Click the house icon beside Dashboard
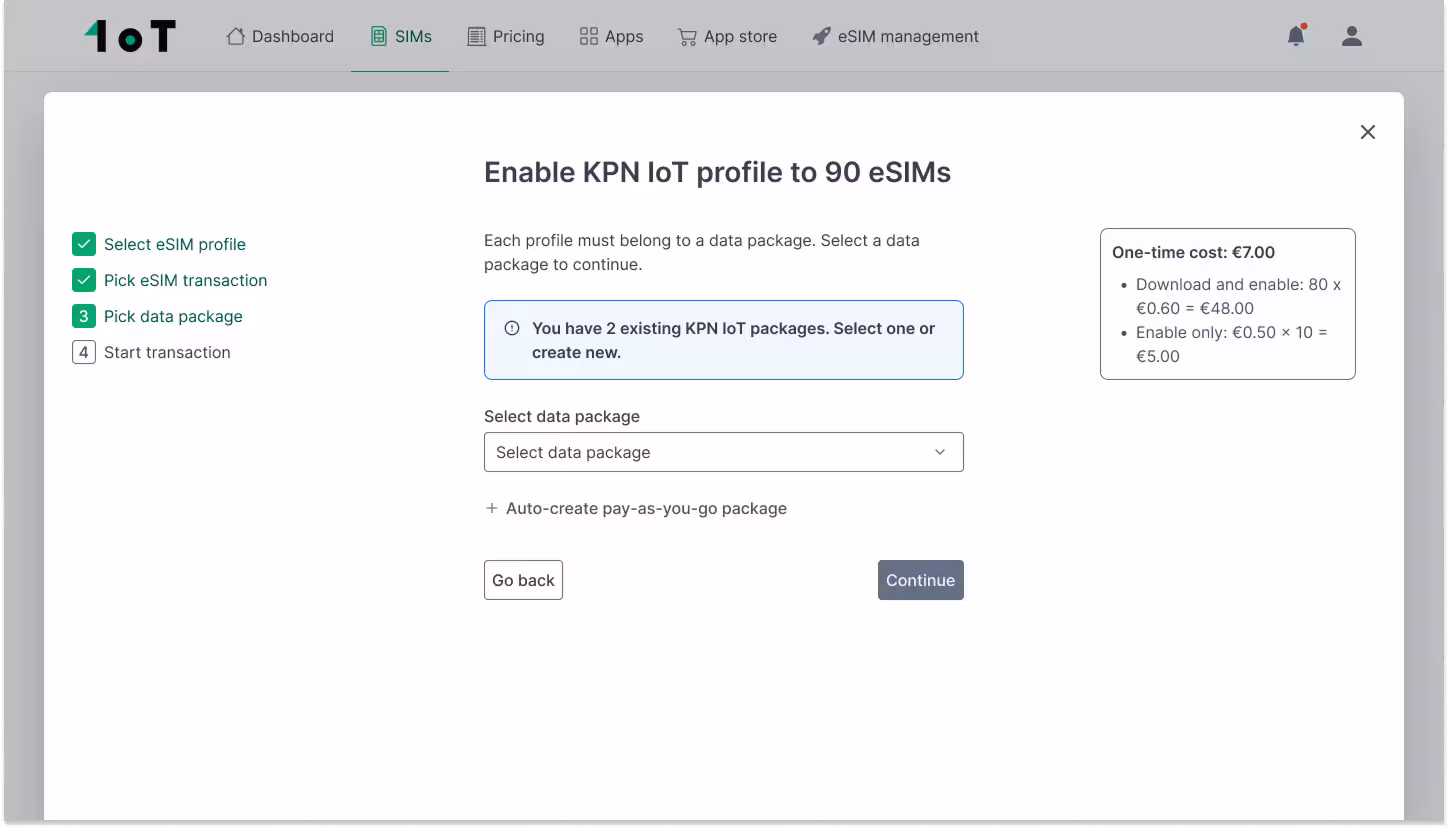 click(235, 36)
